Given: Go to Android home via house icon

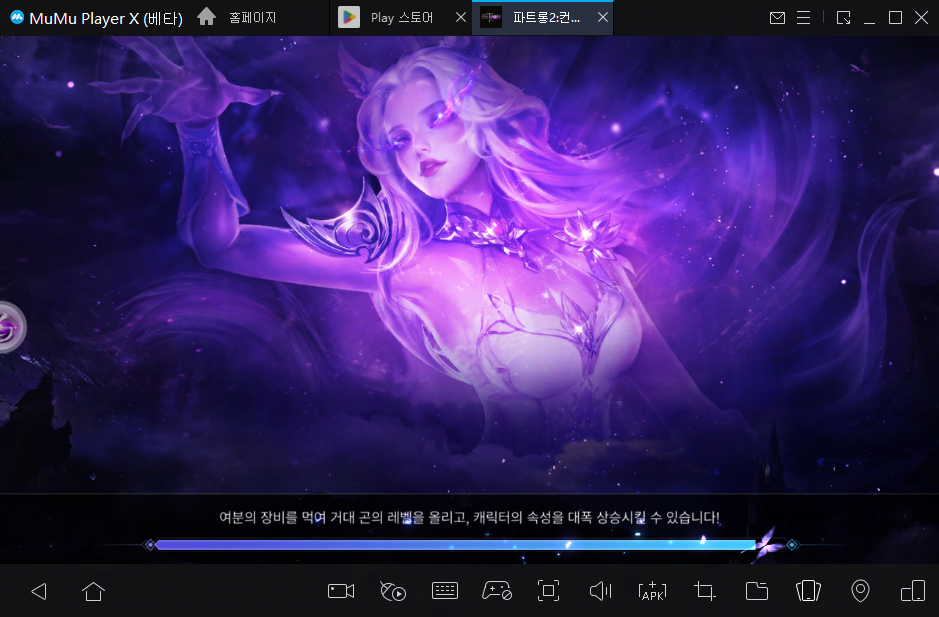Looking at the screenshot, I should point(93,592).
